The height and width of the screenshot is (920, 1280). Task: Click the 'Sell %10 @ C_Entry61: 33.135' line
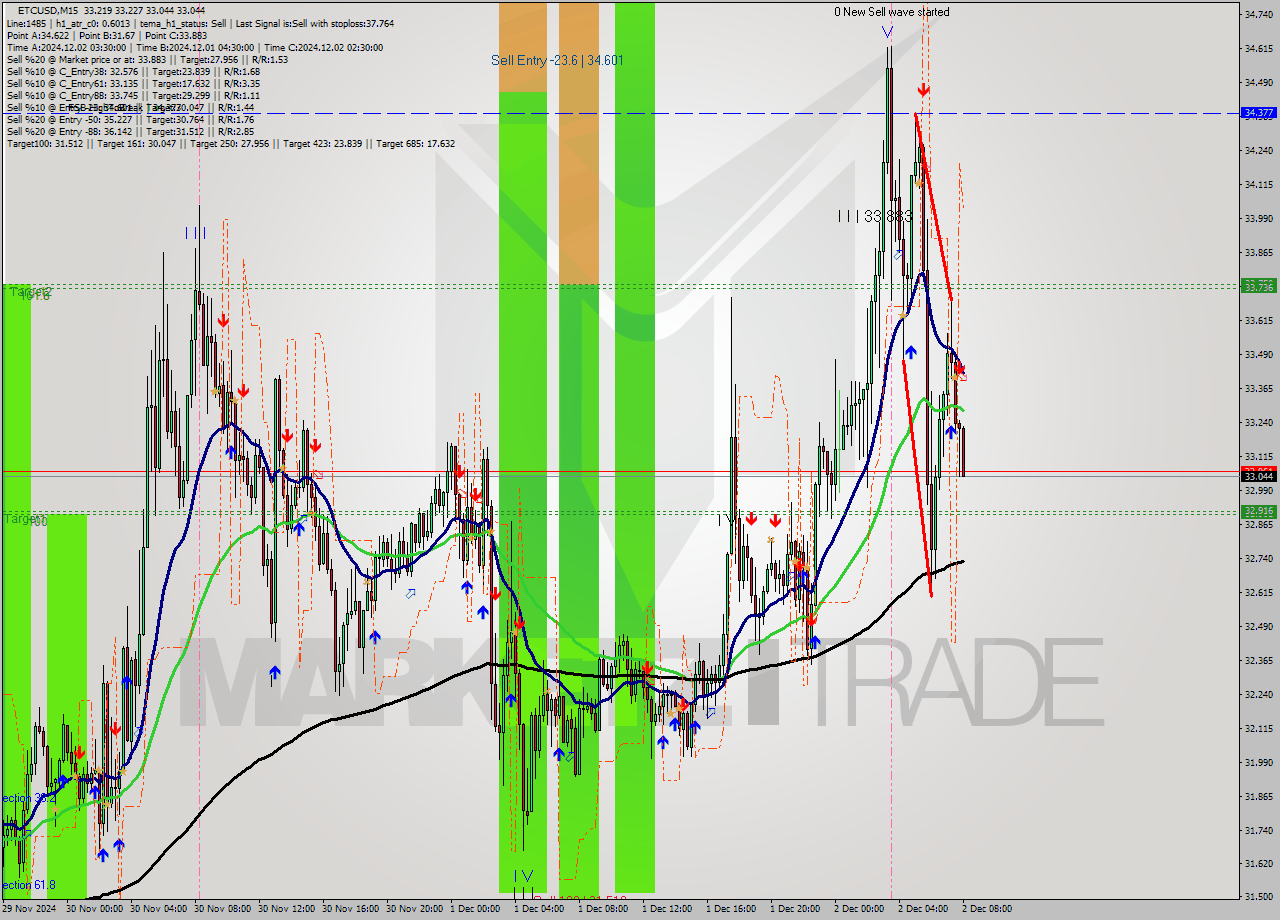pos(133,83)
